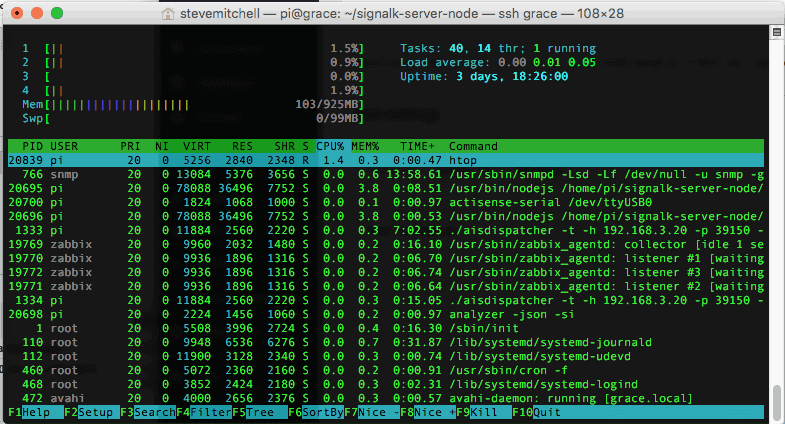785x424 pixels.
Task: Click the window title text
Action: tap(402, 14)
